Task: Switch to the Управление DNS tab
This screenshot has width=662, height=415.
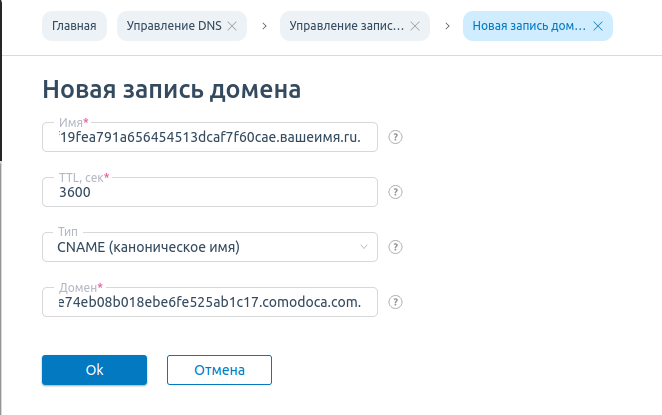Action: coord(174,26)
